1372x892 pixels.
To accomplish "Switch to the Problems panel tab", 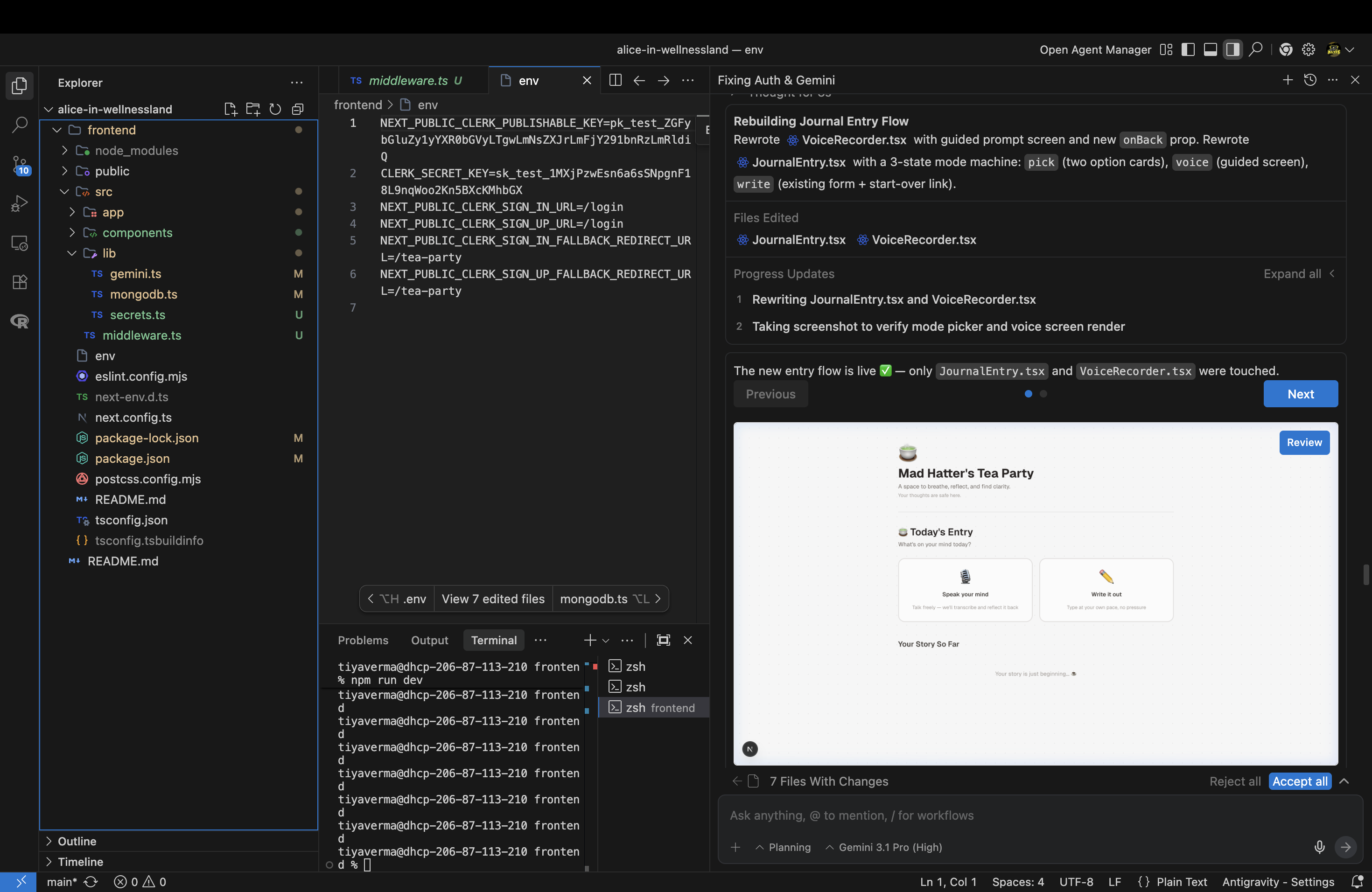I will coord(363,640).
